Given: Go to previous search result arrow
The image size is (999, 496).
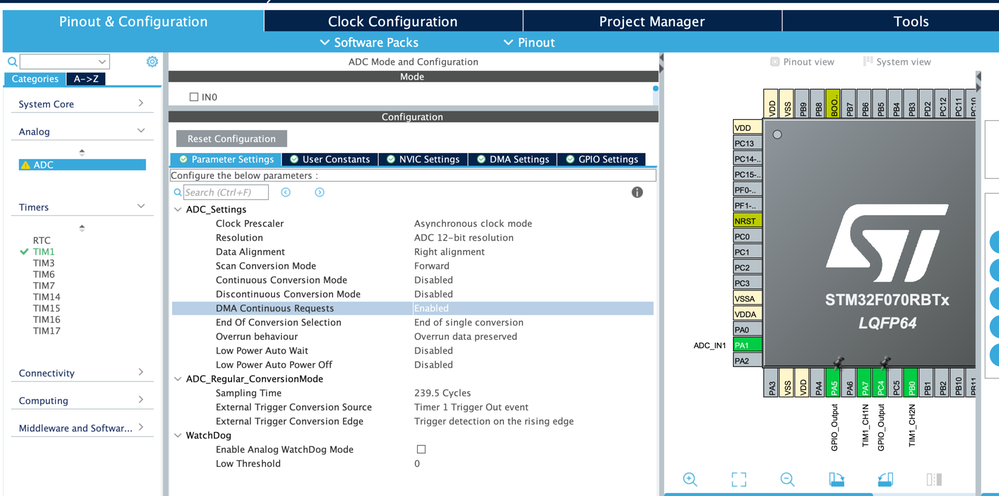Looking at the screenshot, I should (x=286, y=192).
